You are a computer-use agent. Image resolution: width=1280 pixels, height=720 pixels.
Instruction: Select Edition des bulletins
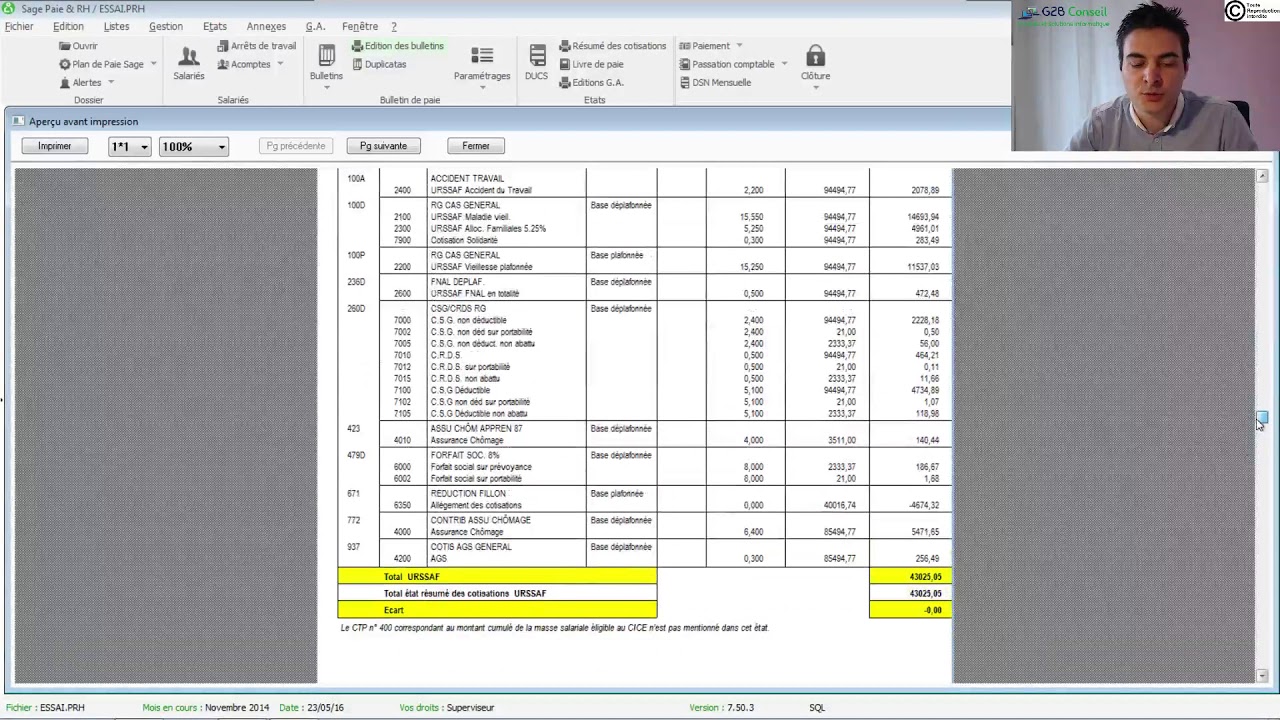(397, 46)
